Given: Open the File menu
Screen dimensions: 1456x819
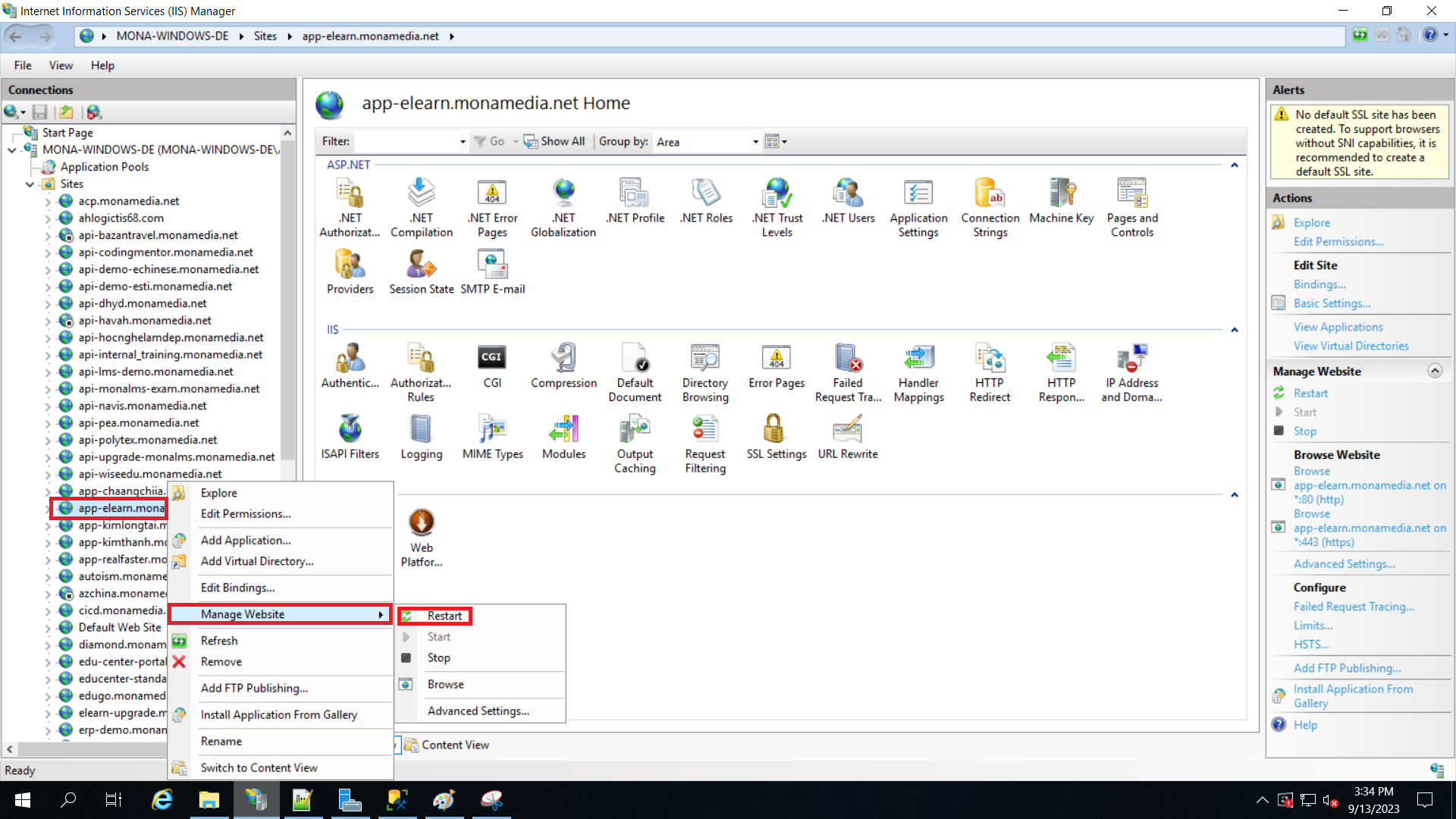Looking at the screenshot, I should click(23, 66).
